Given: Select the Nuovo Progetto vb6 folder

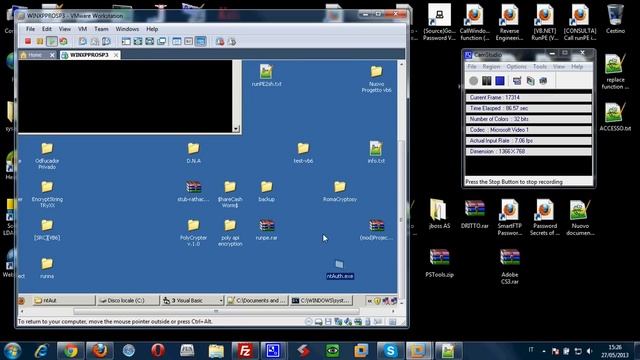Looking at the screenshot, I should click(376, 79).
